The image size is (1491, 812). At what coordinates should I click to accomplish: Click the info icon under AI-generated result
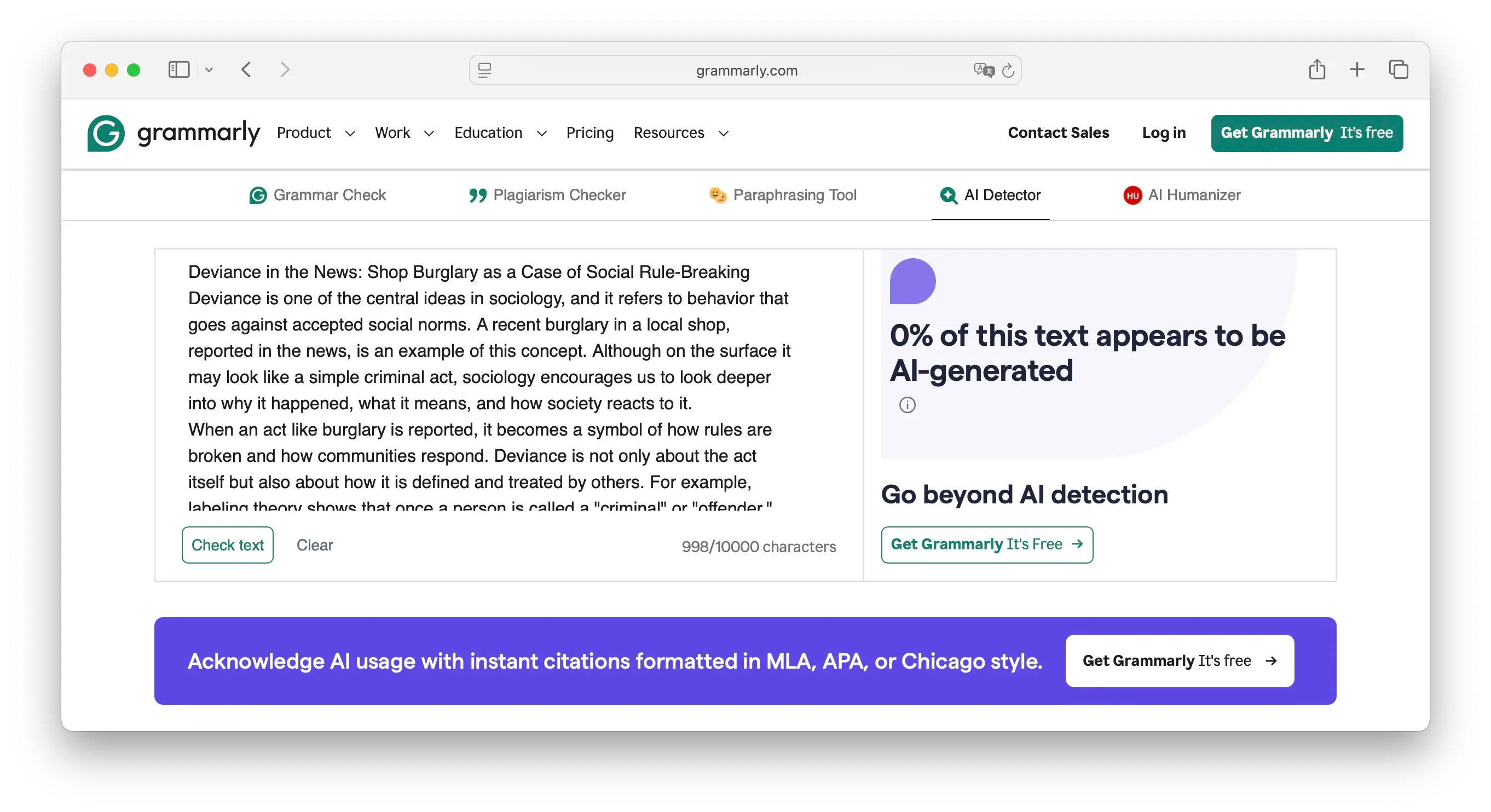(907, 405)
